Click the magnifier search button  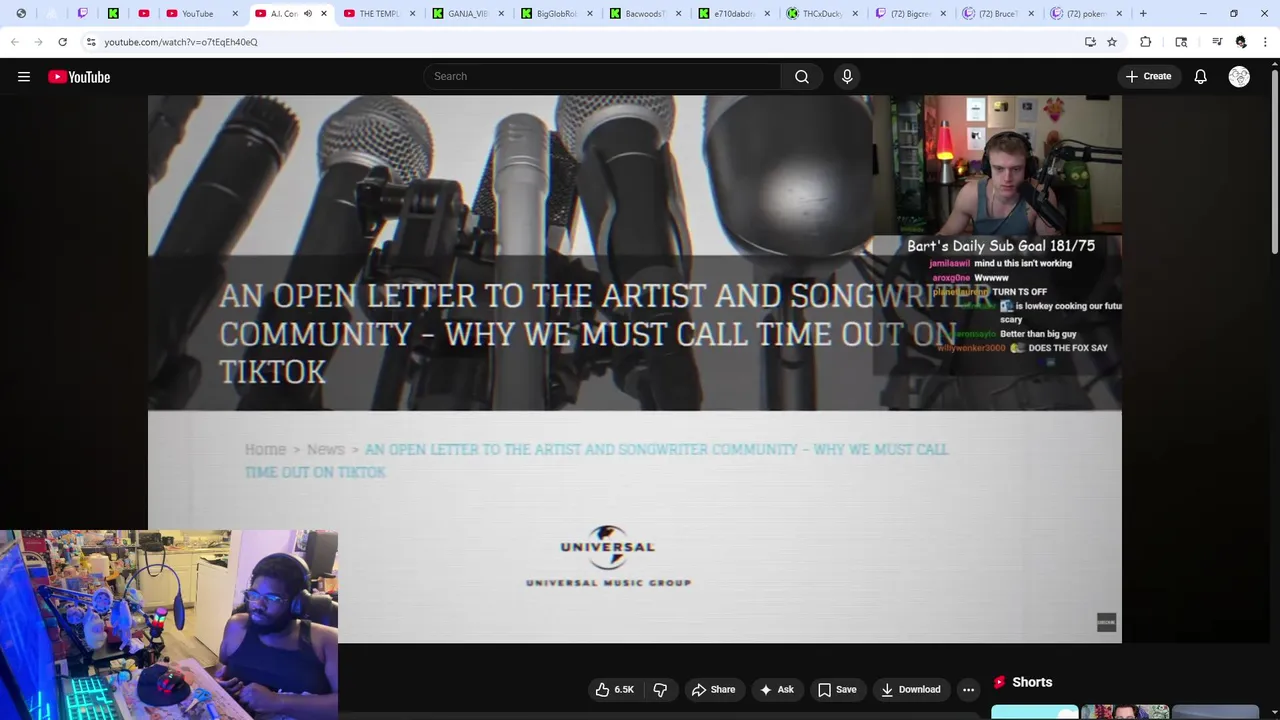[802, 77]
